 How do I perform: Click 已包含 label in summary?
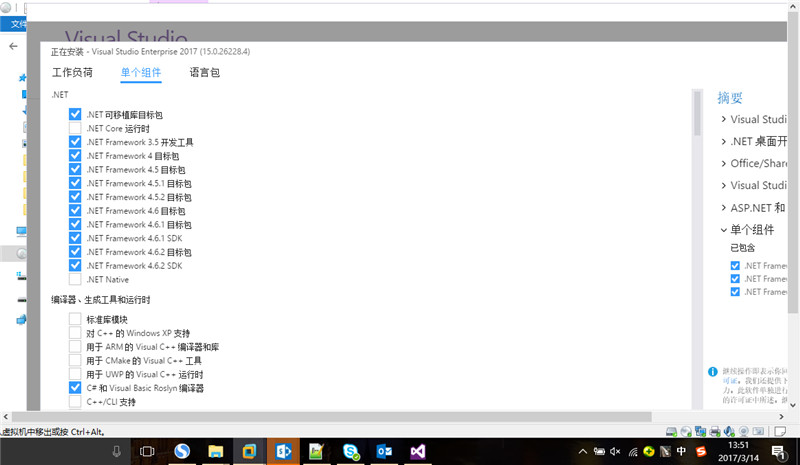point(742,248)
